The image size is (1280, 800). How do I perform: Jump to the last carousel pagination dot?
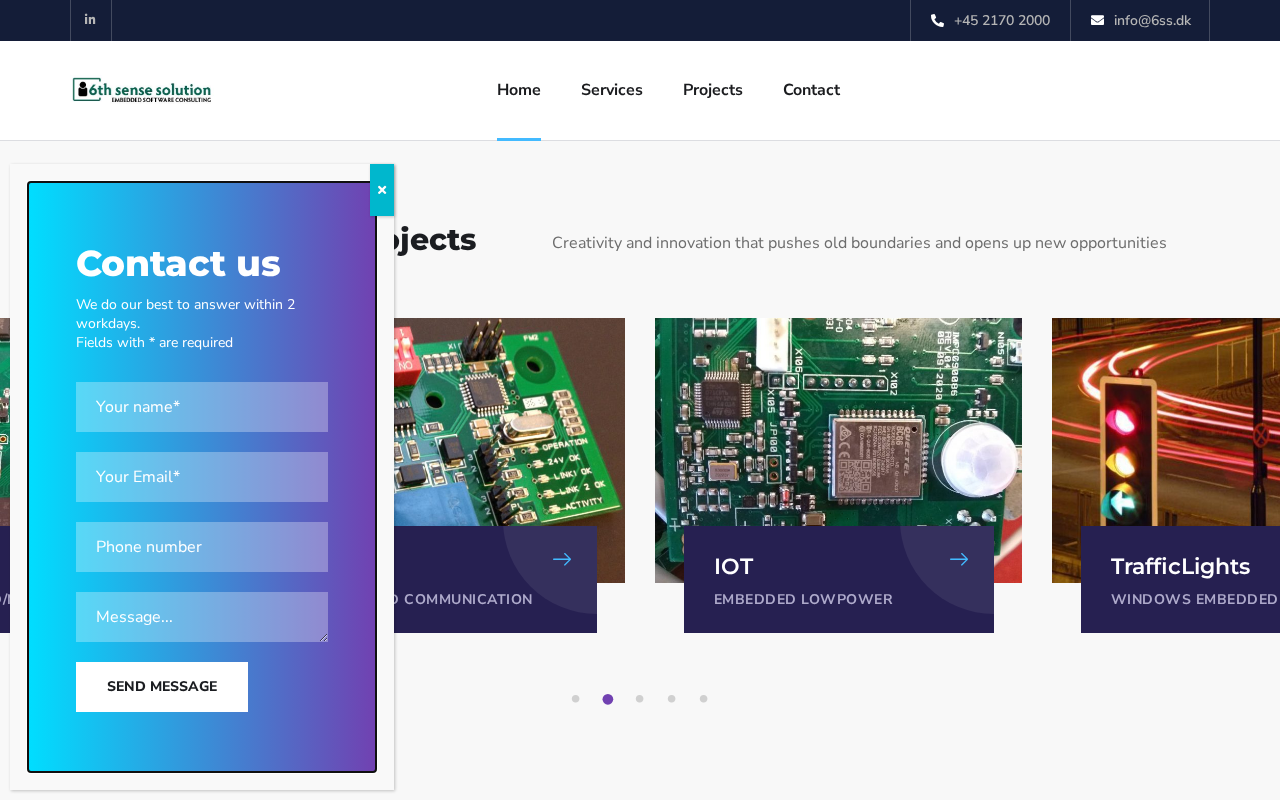click(703, 699)
